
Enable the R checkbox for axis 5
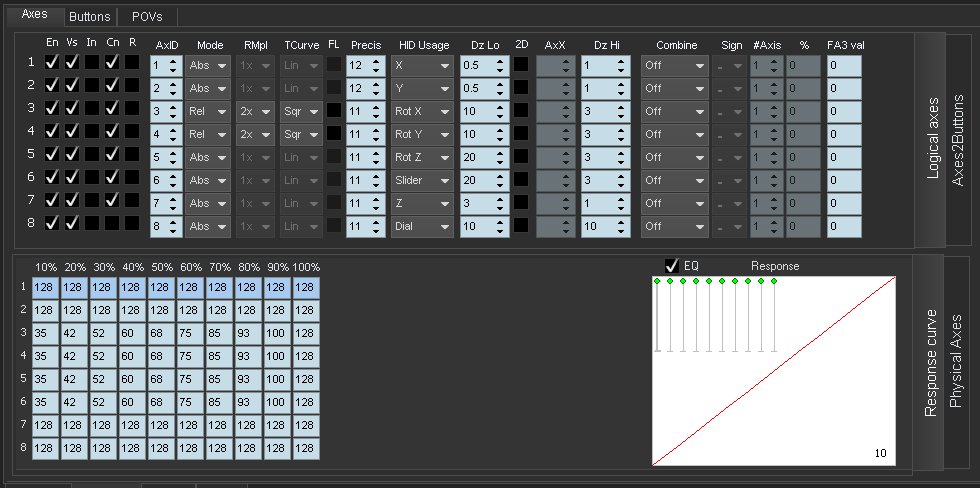(x=132, y=154)
